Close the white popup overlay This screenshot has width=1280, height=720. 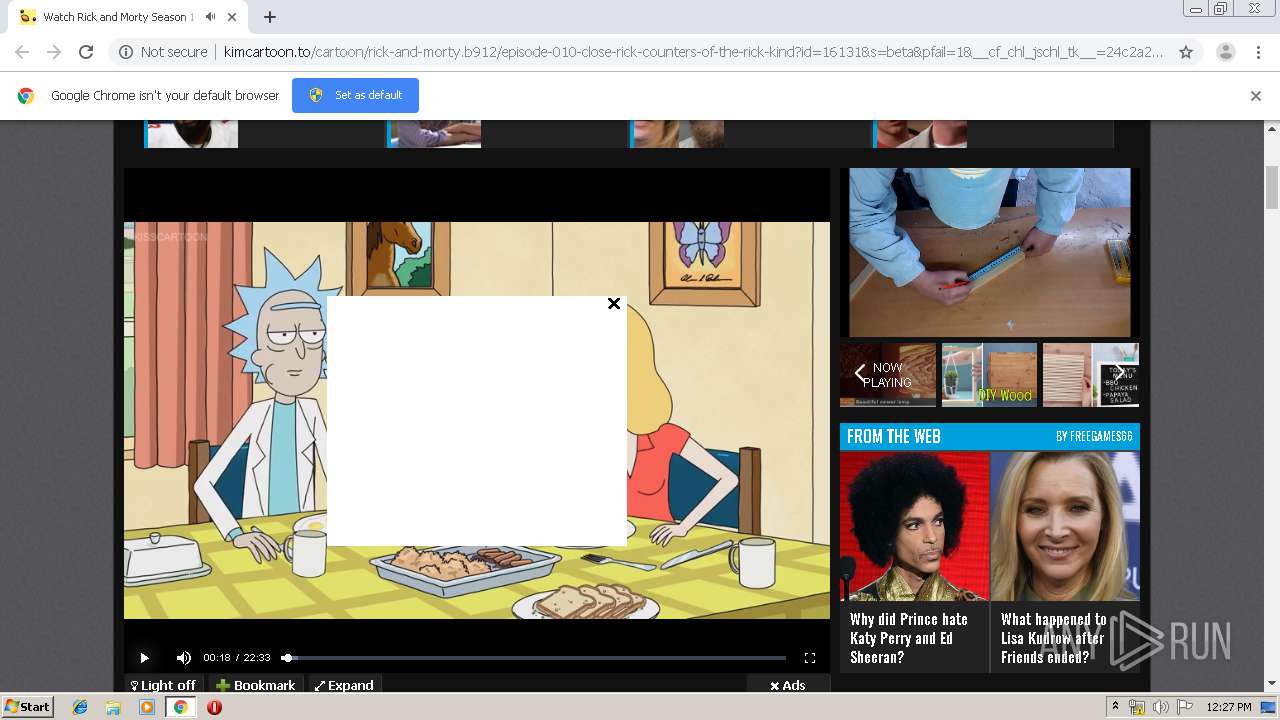614,303
